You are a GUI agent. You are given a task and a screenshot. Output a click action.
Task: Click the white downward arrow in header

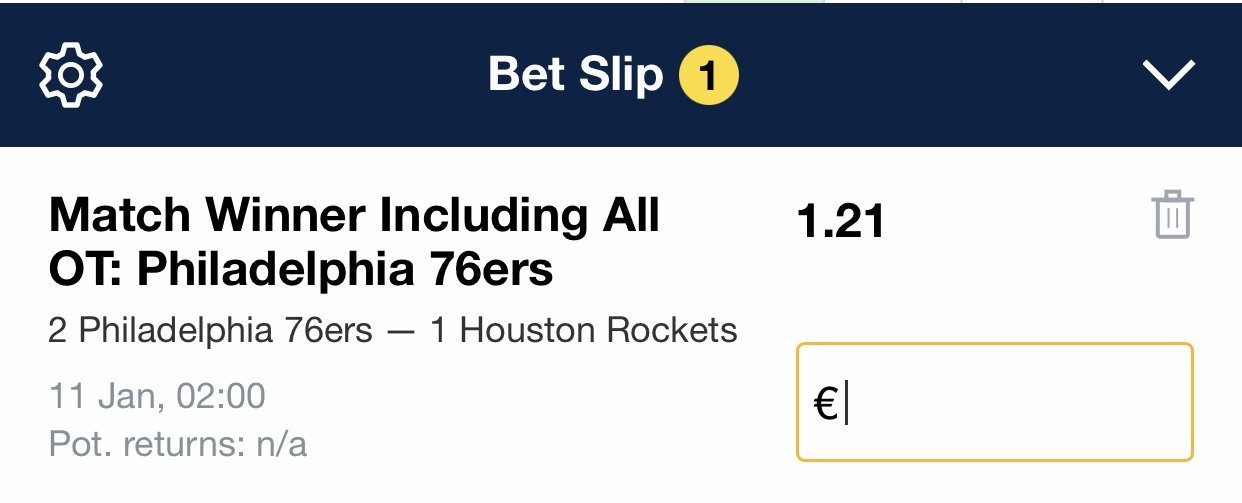(x=1169, y=75)
